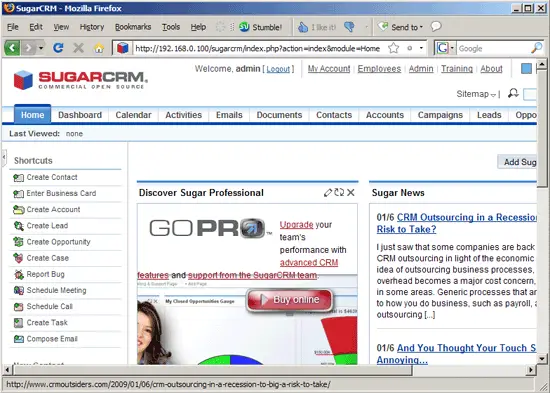Switch to the Campaigns tab
Viewport: 550px width, 393px height.
(x=440, y=115)
